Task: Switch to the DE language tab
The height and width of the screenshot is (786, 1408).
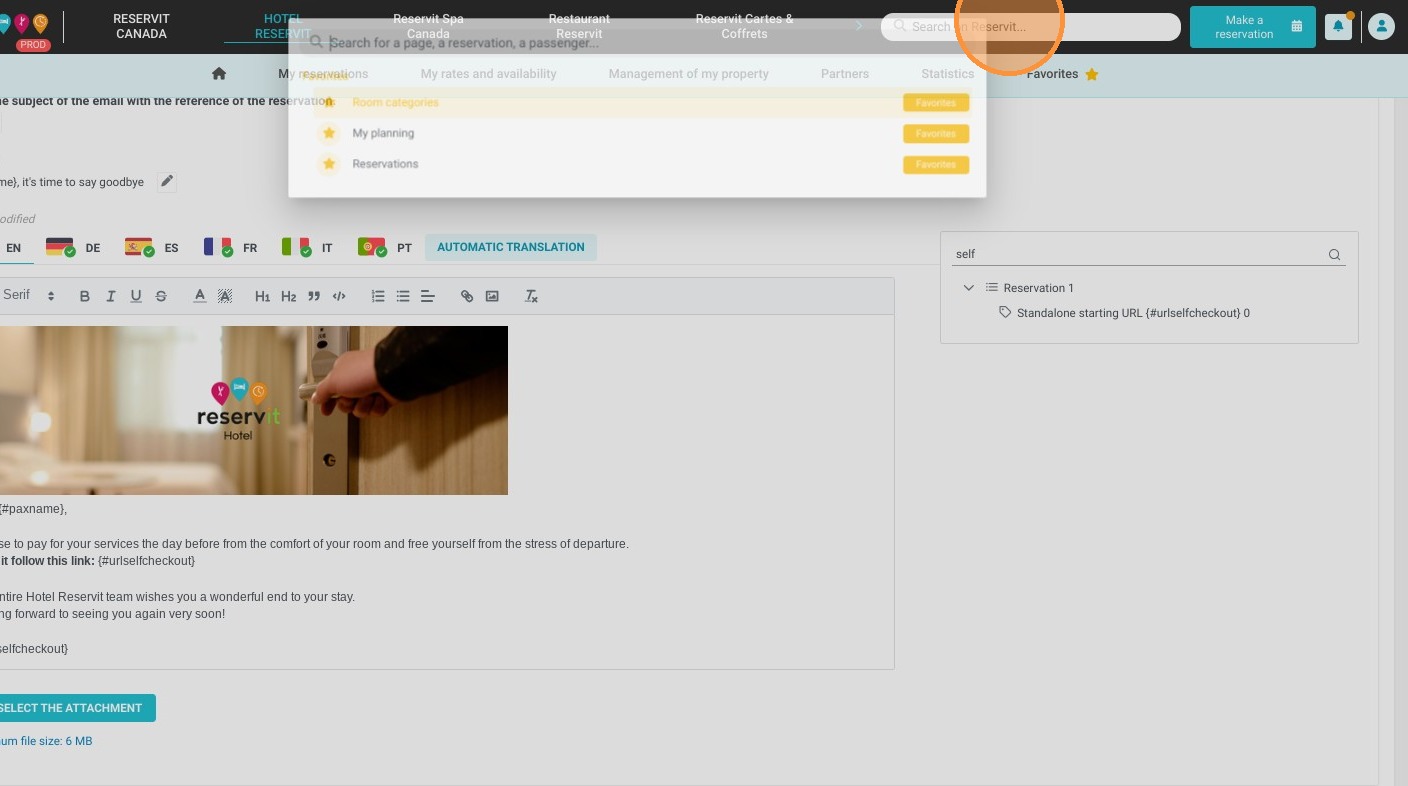Action: click(x=74, y=248)
